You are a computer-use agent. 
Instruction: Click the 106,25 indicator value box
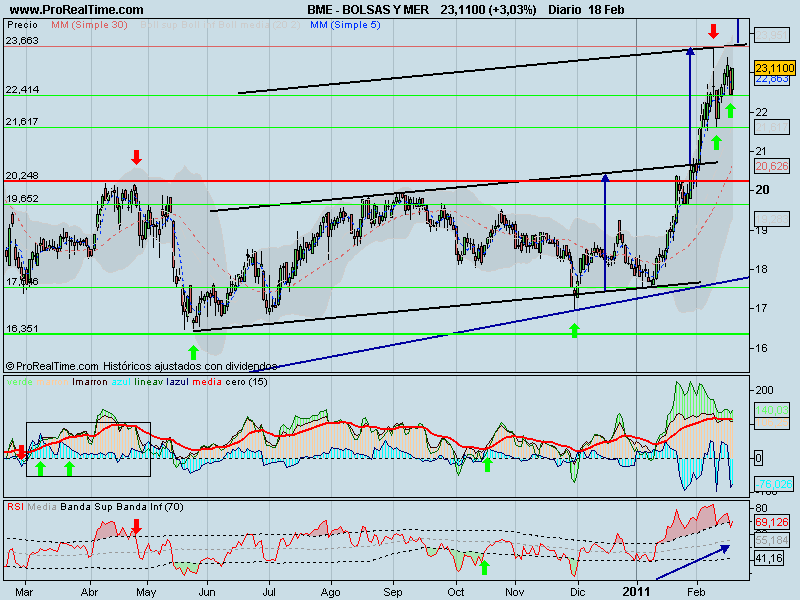coord(772,422)
